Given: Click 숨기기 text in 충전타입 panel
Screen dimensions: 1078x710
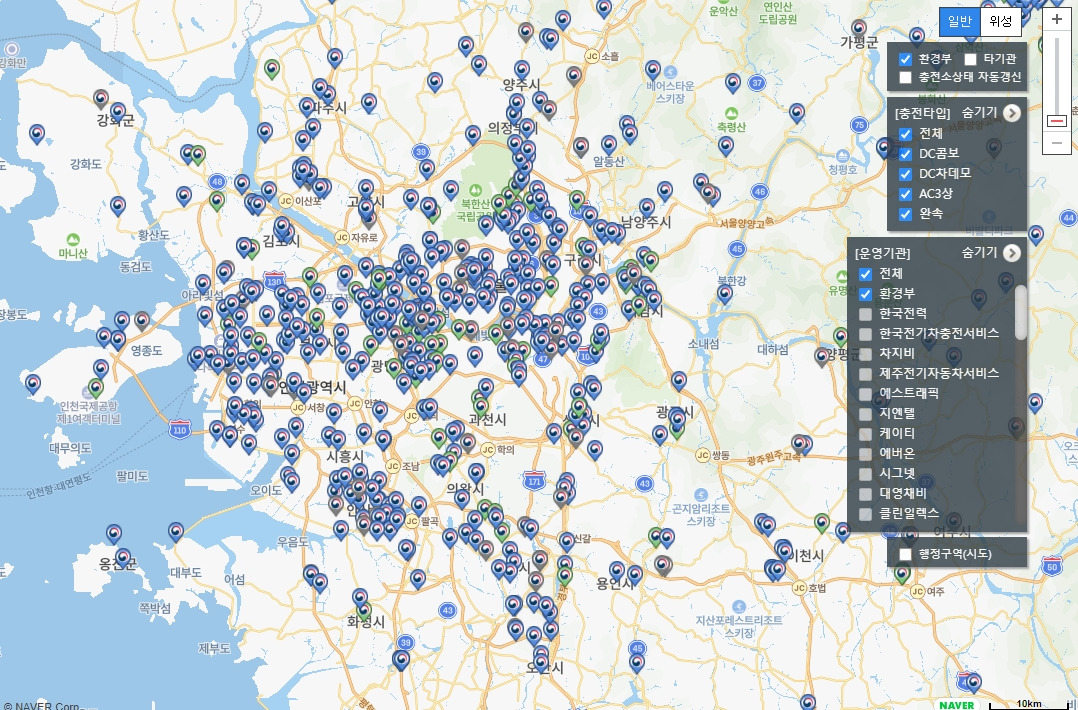Looking at the screenshot, I should click(x=979, y=112).
